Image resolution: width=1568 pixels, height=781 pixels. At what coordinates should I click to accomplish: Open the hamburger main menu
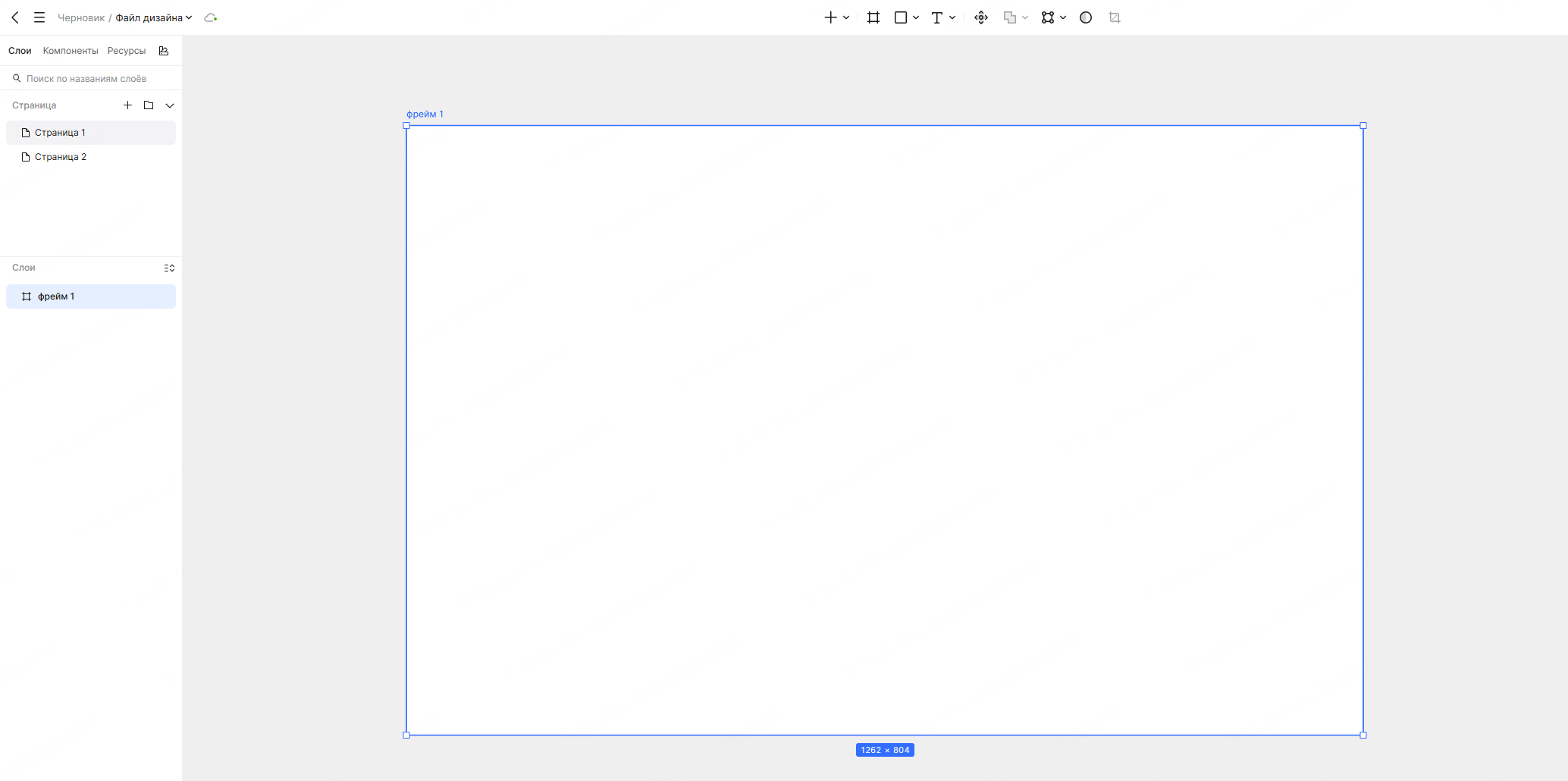(39, 17)
